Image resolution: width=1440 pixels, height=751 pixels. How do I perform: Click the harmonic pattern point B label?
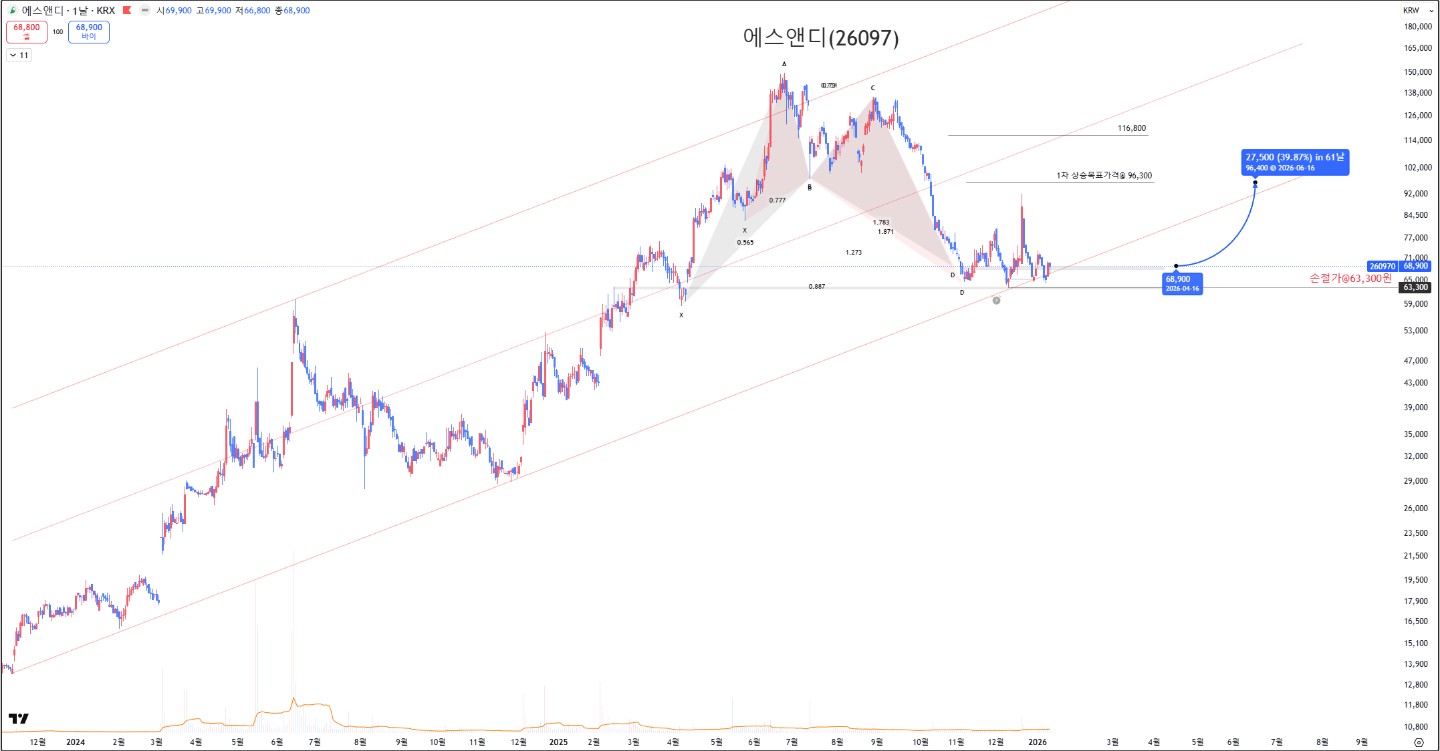(x=809, y=187)
